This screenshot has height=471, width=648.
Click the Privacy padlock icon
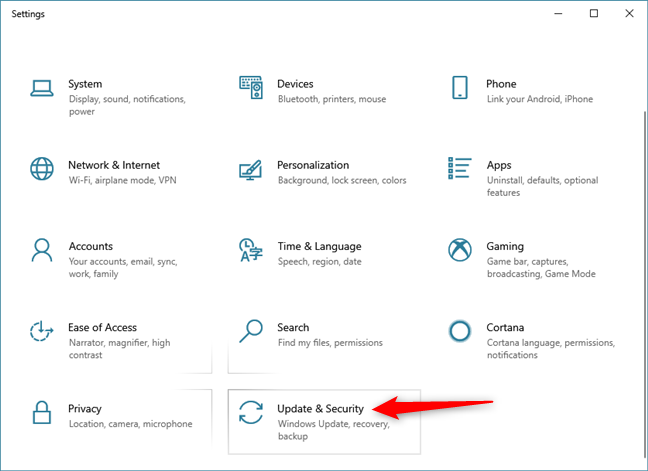pyautogui.click(x=41, y=411)
